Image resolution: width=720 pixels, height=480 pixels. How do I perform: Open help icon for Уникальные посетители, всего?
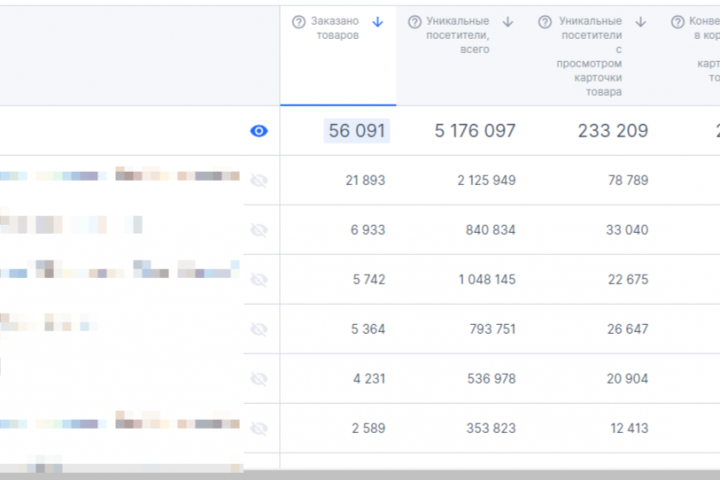414,22
